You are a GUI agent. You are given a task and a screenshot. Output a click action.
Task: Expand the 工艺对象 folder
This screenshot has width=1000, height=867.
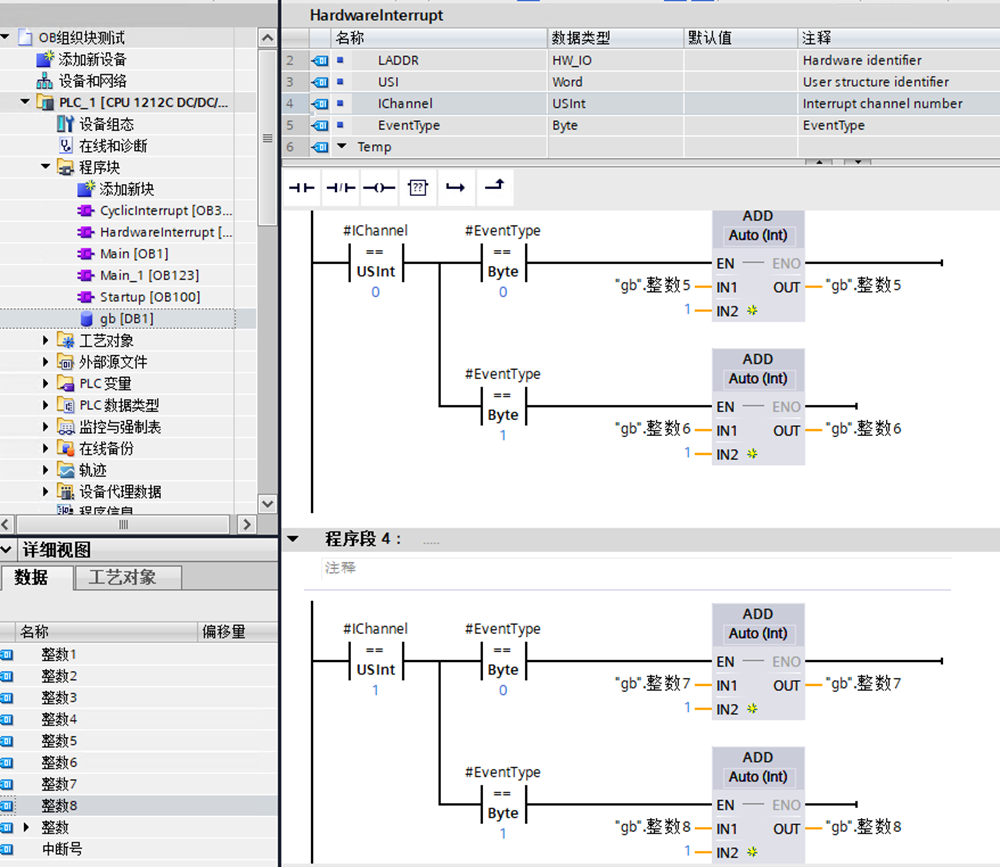click(x=46, y=341)
